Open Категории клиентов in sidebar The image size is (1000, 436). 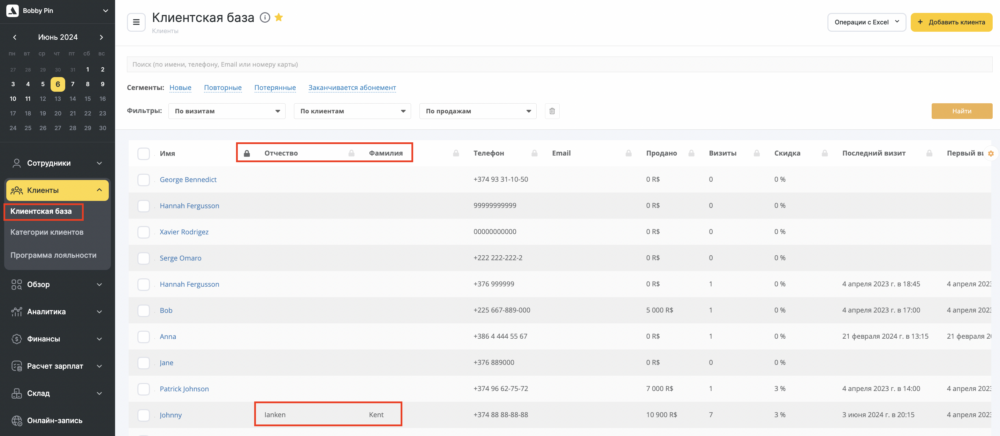tap(47, 232)
